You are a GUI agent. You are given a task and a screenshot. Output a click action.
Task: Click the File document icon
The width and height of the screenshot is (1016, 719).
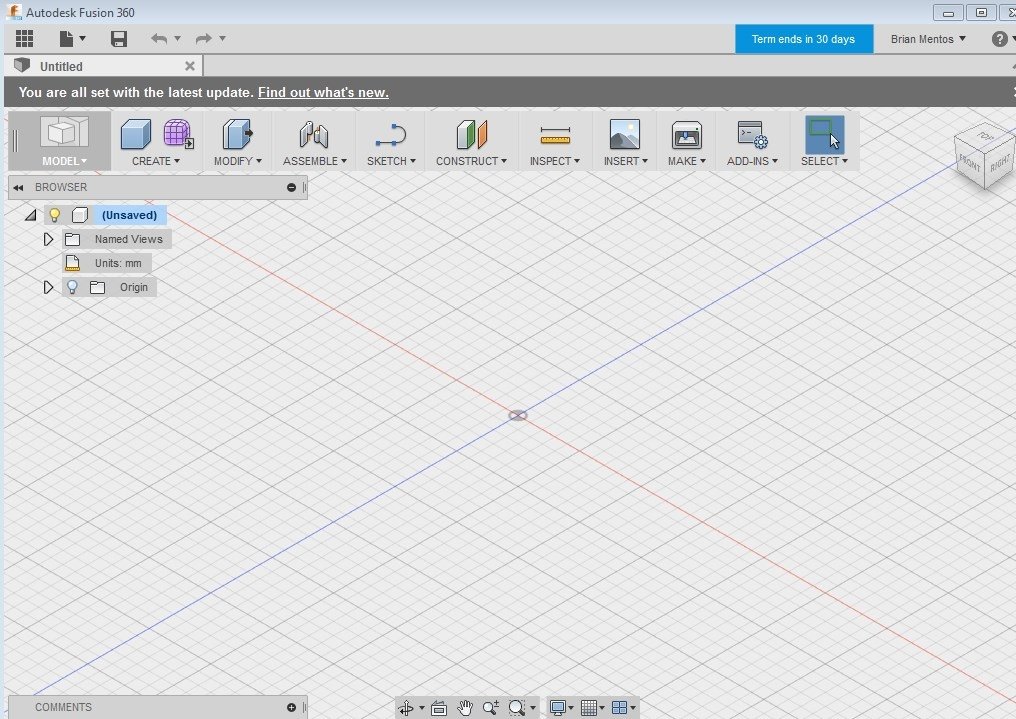point(66,39)
